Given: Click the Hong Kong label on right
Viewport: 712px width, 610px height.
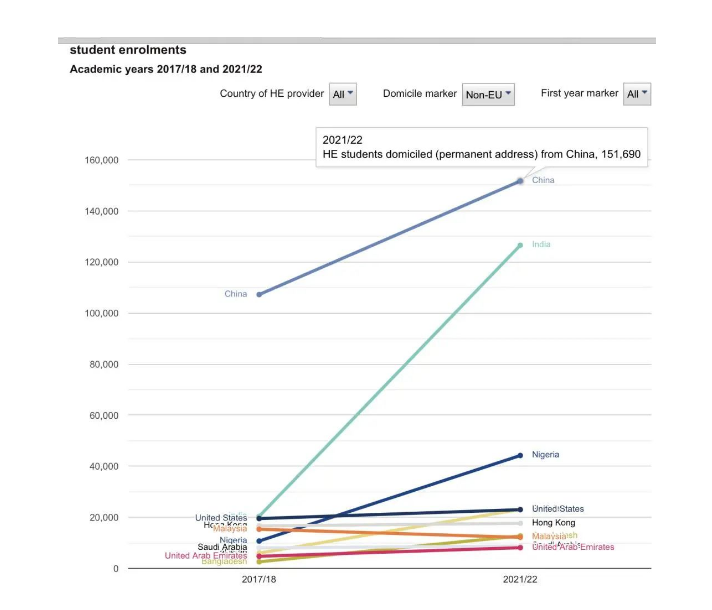Looking at the screenshot, I should pyautogui.click(x=553, y=523).
